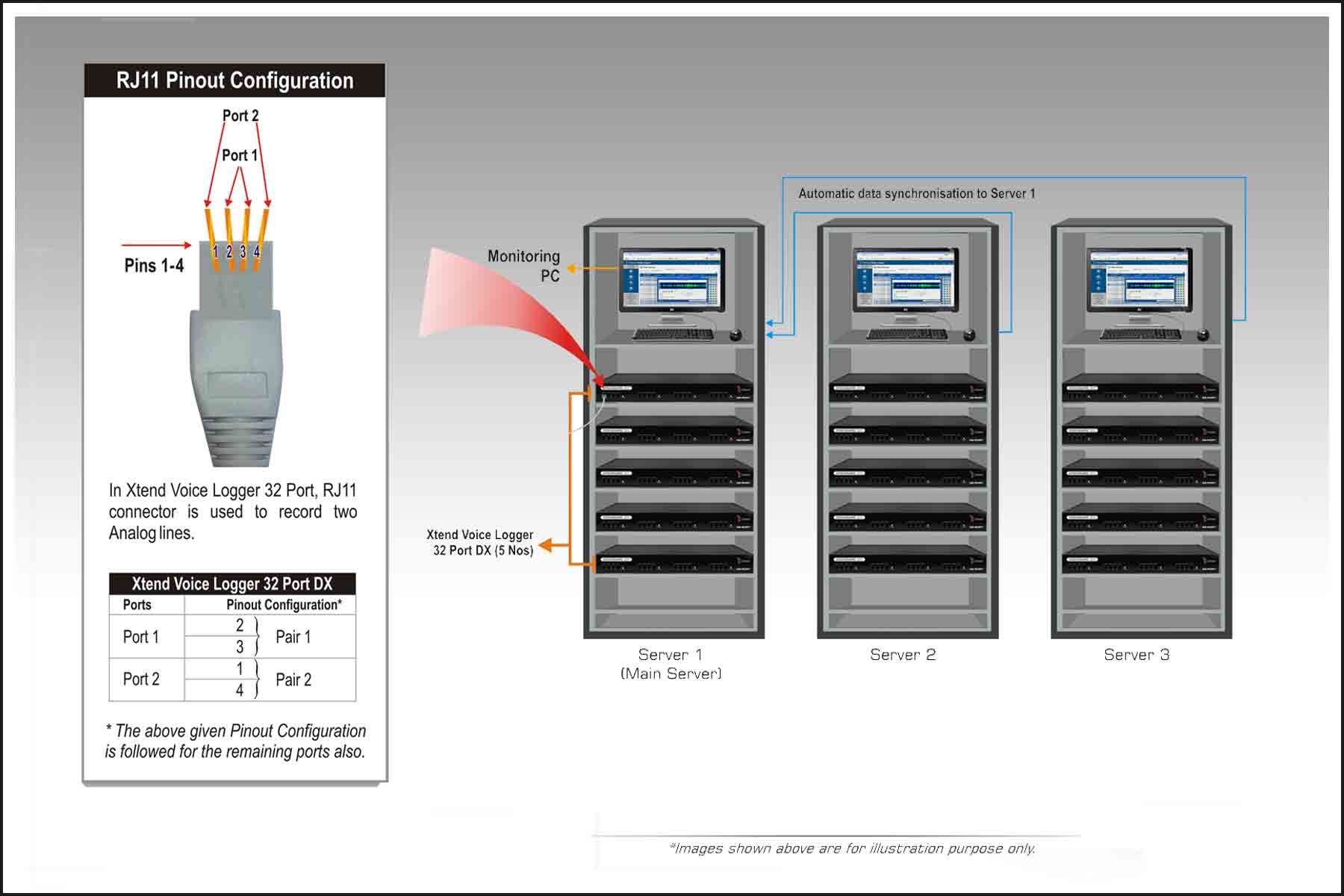Image resolution: width=1344 pixels, height=896 pixels.
Task: Select the paragraph about recording two Analog lines
Action: pos(233,511)
